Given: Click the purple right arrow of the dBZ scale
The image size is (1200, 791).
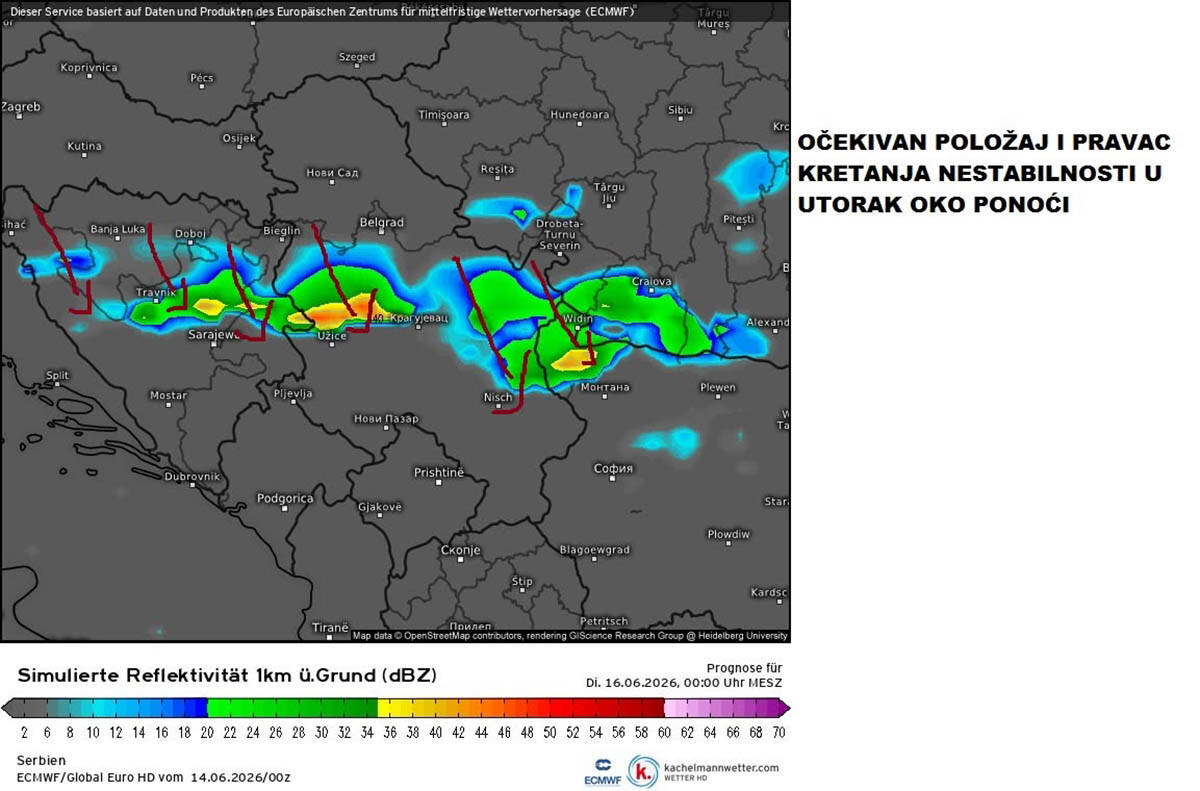Looking at the screenshot, I should 783,708.
